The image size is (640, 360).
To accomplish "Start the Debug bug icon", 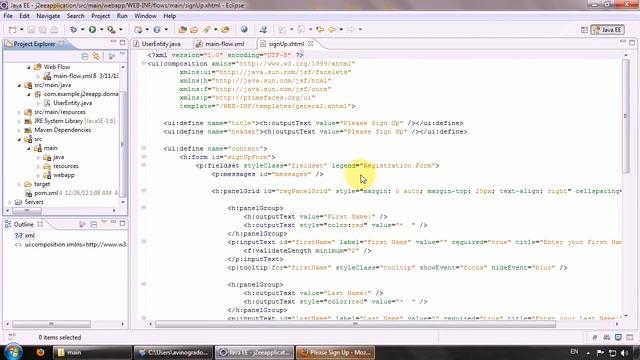I will coord(73,29).
